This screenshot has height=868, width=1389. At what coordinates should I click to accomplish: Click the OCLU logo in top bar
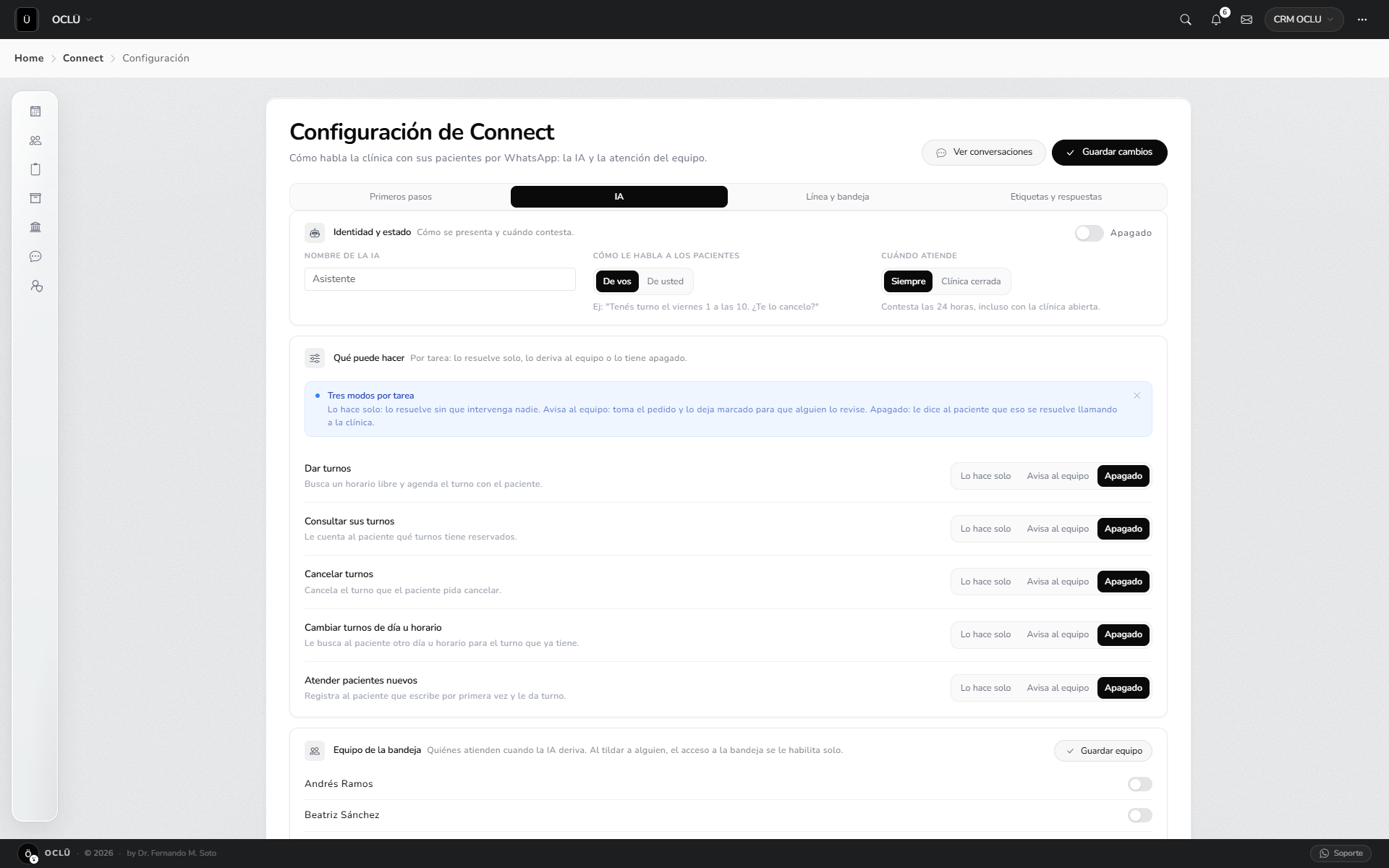pyautogui.click(x=27, y=20)
